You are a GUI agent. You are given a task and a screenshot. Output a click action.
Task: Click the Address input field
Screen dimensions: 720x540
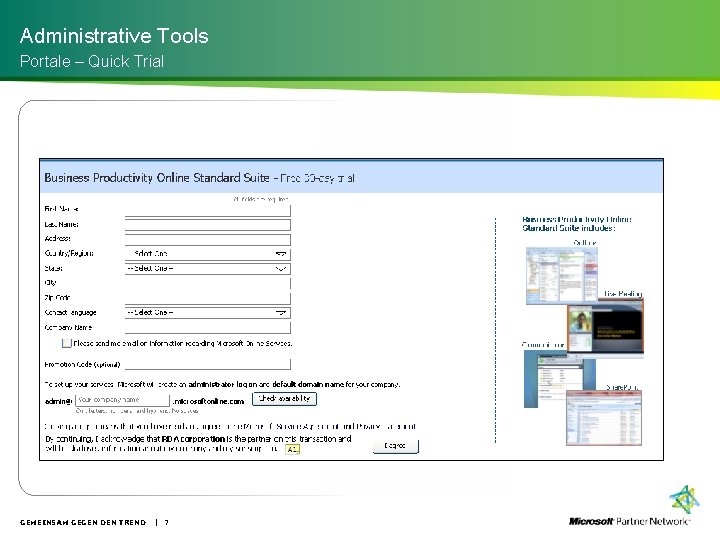click(x=208, y=239)
